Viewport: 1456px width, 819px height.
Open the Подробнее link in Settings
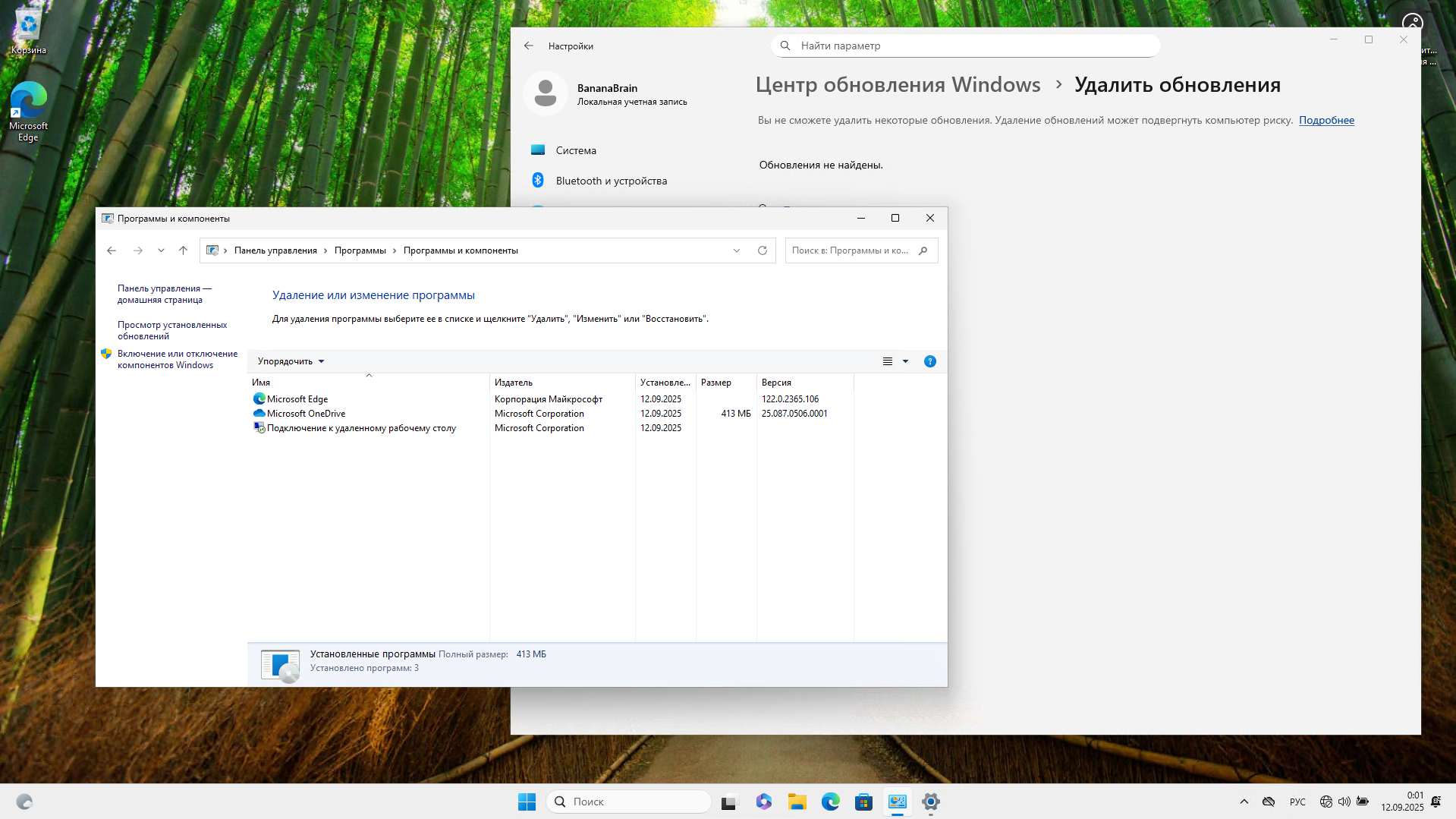click(x=1326, y=120)
